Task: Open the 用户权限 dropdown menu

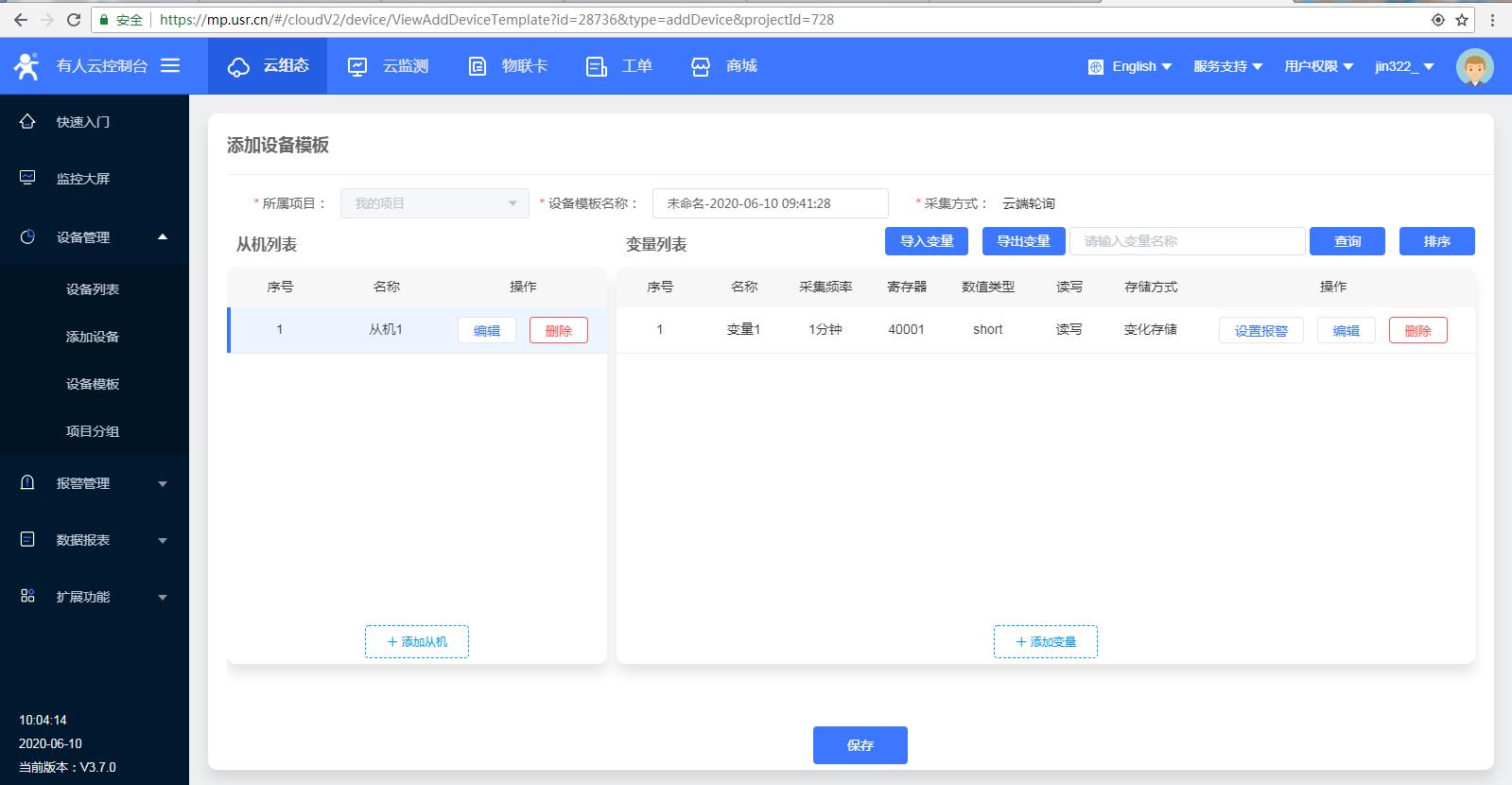Action: click(x=1318, y=66)
